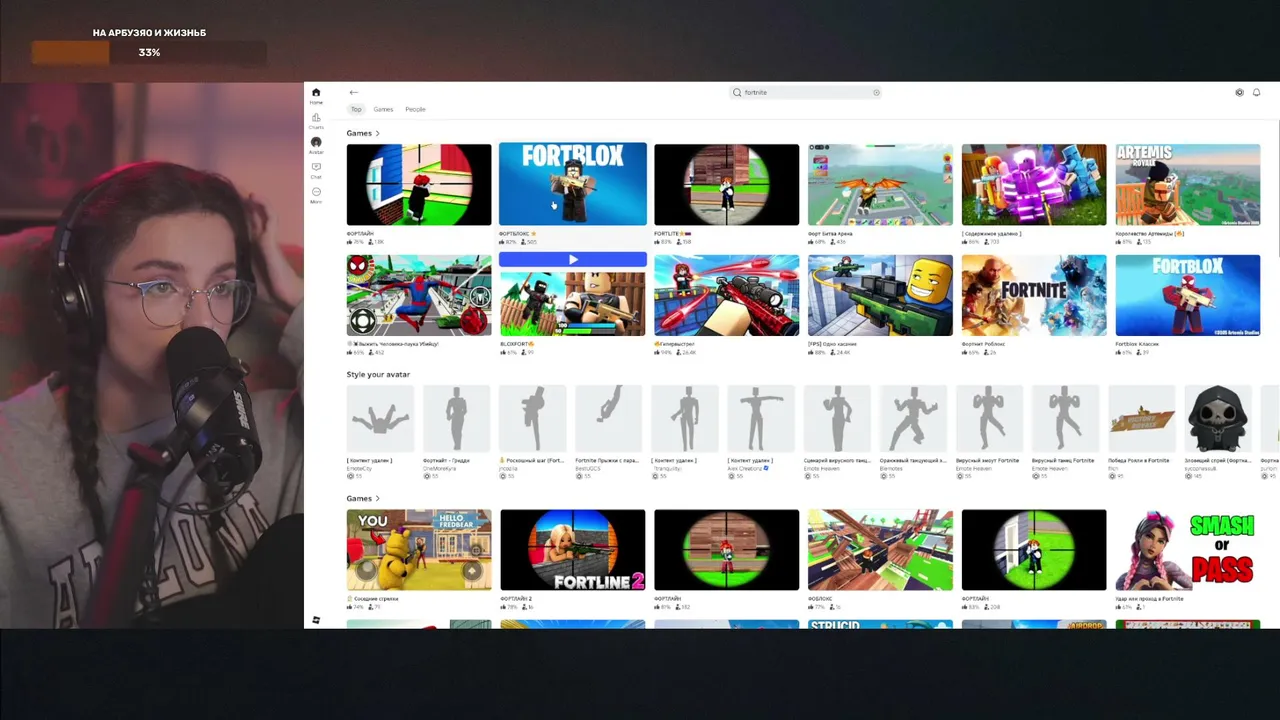Open the purple glowing character game thumbnail

pyautogui.click(x=1034, y=184)
